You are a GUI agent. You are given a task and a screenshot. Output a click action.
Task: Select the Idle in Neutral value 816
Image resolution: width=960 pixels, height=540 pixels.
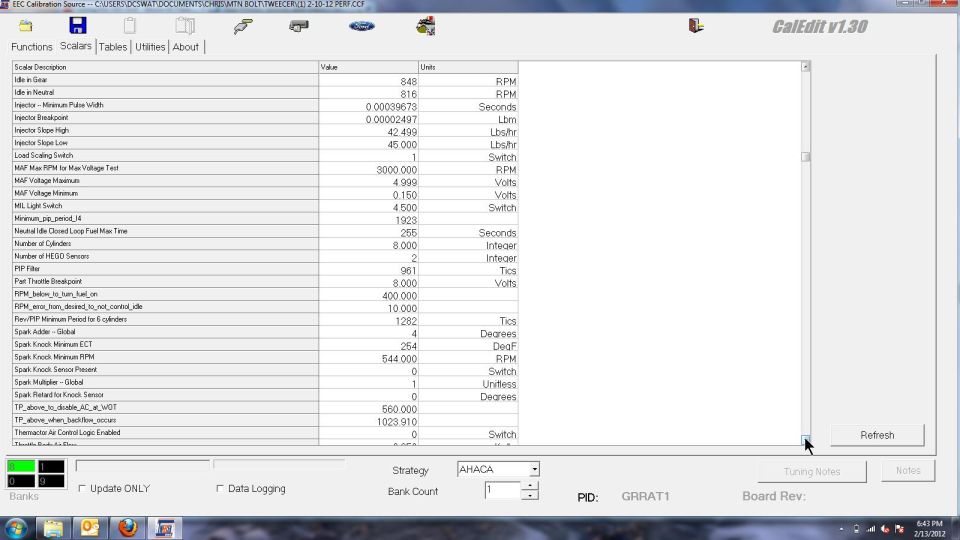(369, 94)
